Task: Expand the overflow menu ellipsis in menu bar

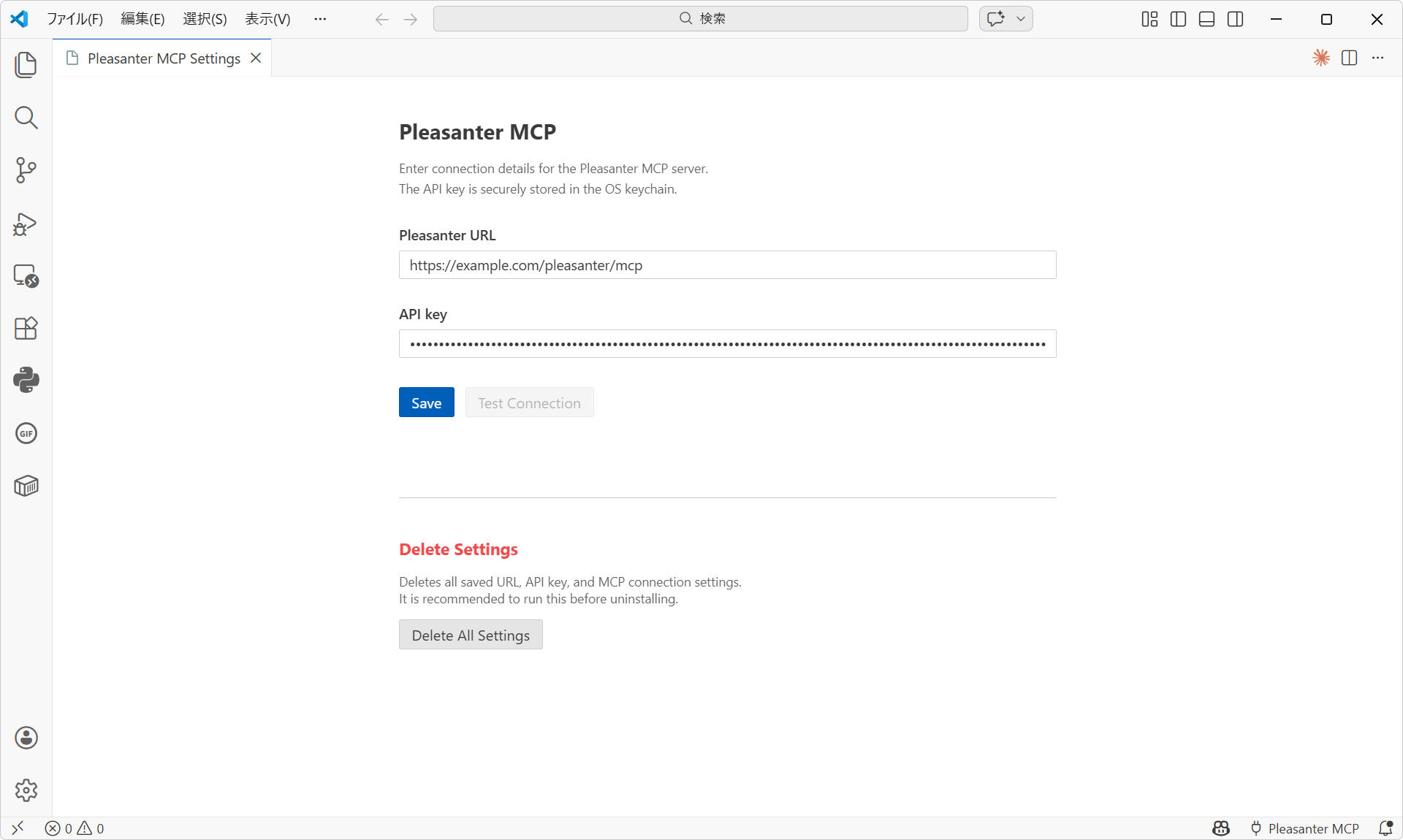Action: [x=320, y=19]
